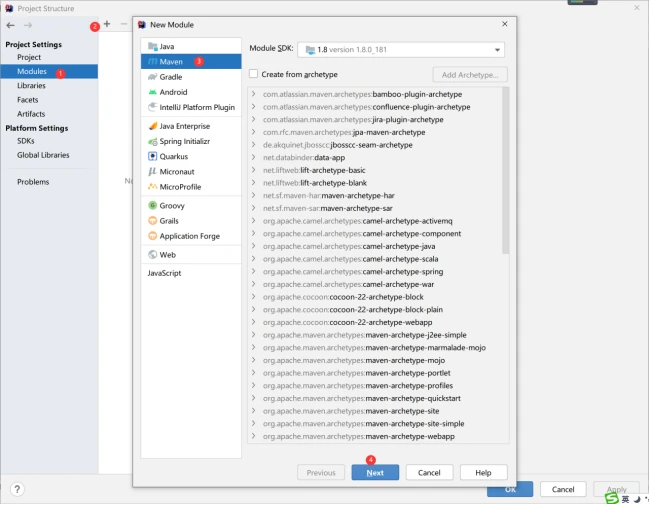Expand confluence-plugin-archetype entry
650x505 pixels.
(x=253, y=107)
